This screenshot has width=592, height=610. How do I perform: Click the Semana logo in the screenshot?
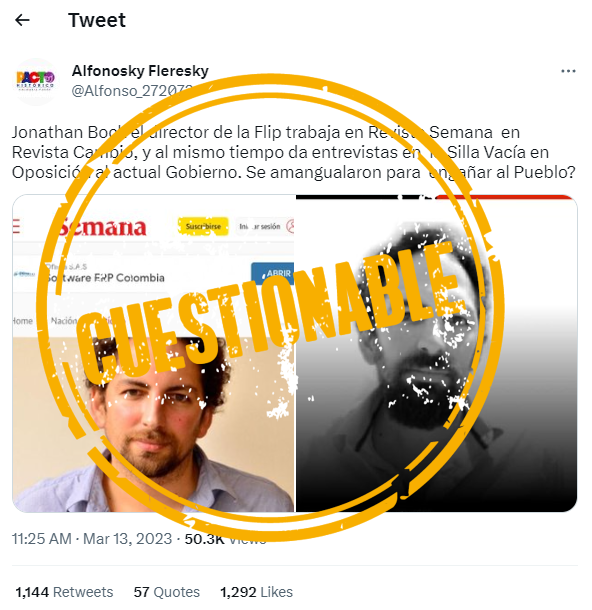tap(103, 227)
